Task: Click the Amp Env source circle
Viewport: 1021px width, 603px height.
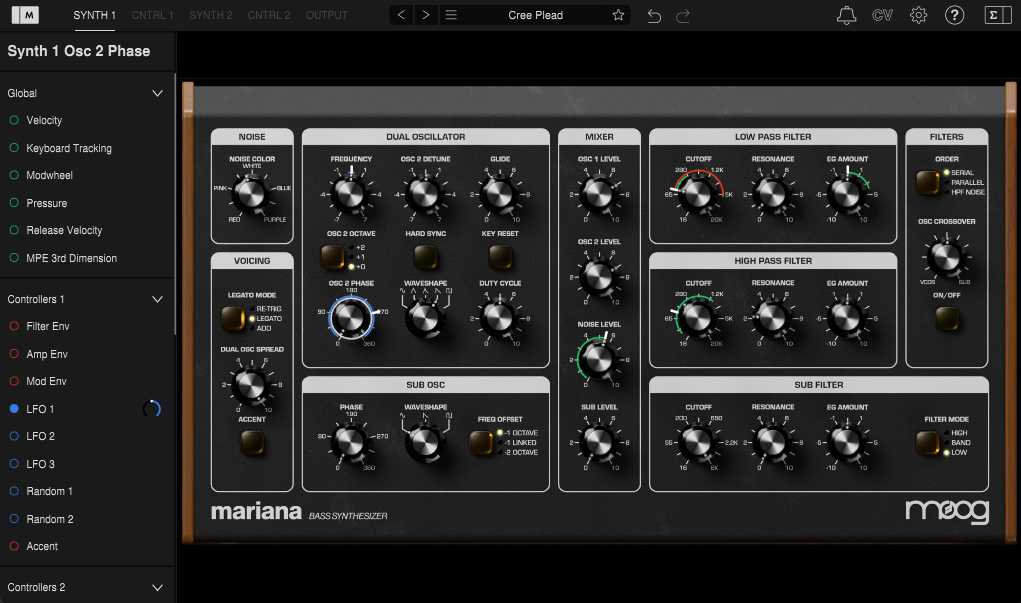Action: 14,354
